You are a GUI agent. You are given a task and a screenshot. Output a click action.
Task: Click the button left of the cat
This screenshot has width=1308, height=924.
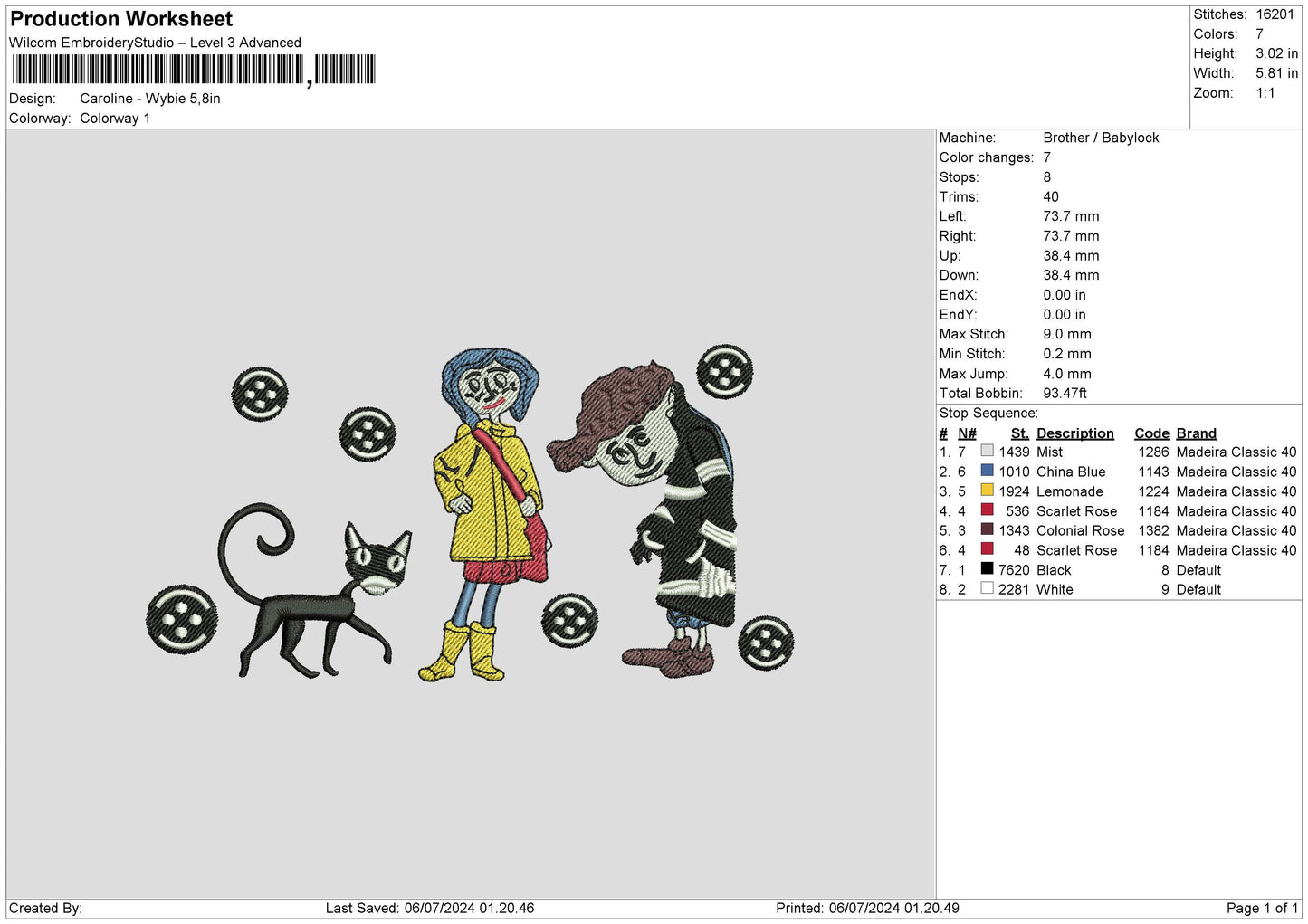(x=182, y=620)
